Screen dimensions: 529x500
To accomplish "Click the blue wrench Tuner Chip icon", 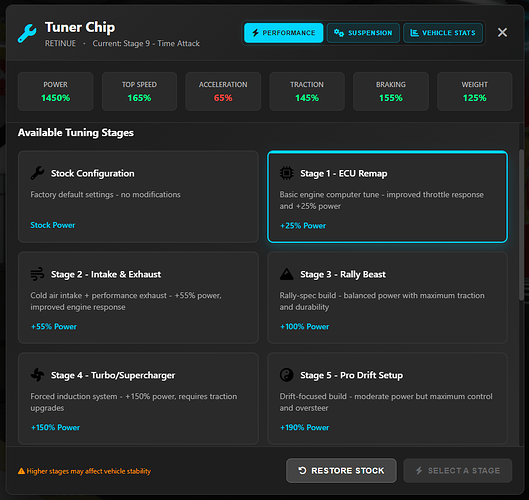I will (27, 33).
